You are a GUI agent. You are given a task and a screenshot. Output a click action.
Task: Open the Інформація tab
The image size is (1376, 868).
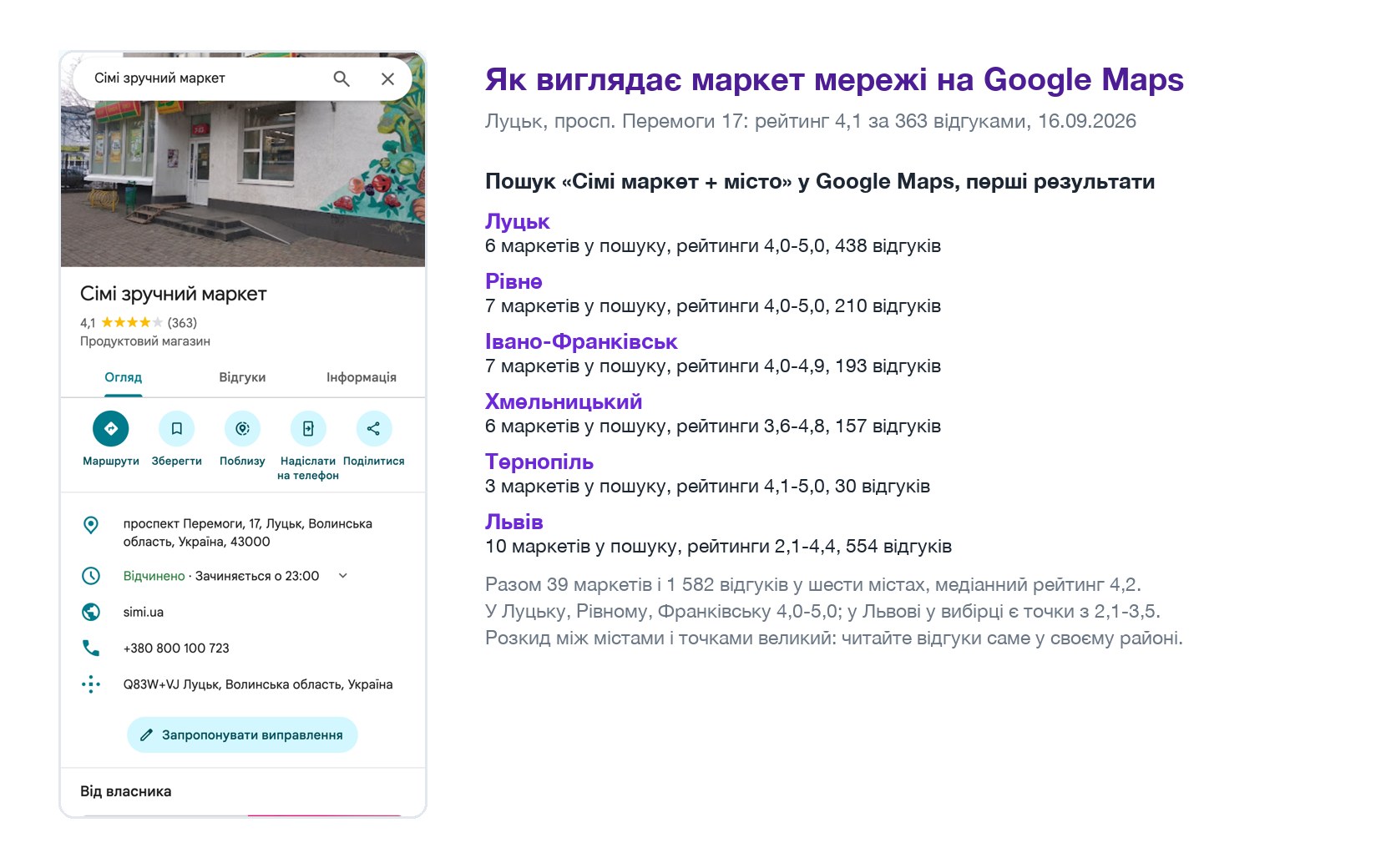361,377
